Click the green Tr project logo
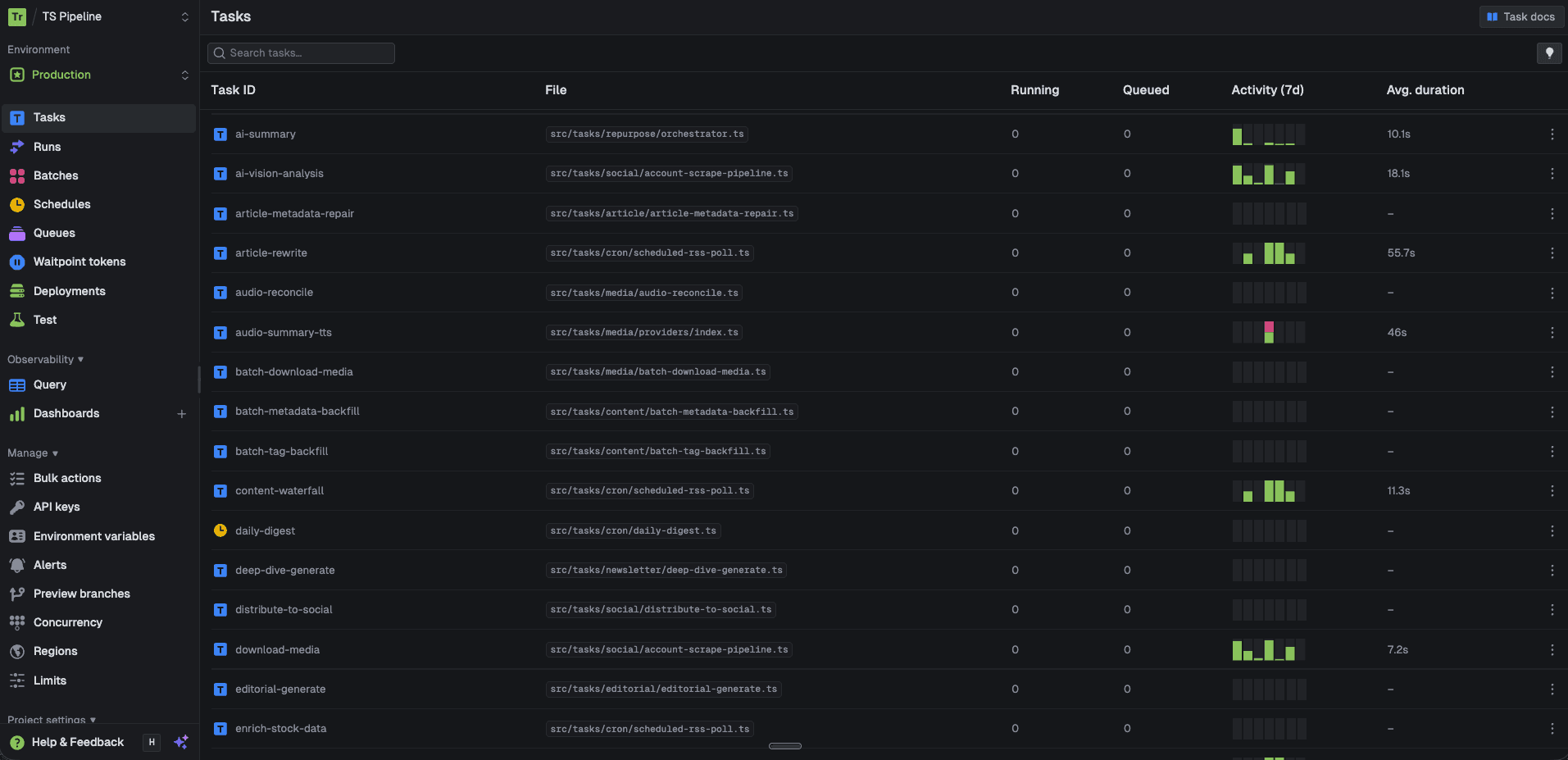This screenshot has height=760, width=1568. click(16, 16)
